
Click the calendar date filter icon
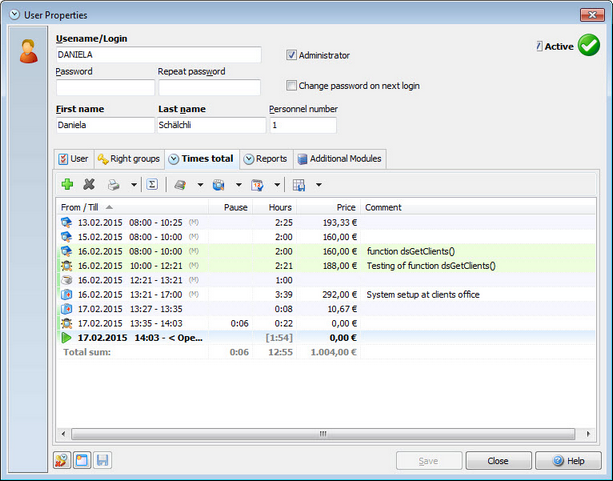click(257, 185)
